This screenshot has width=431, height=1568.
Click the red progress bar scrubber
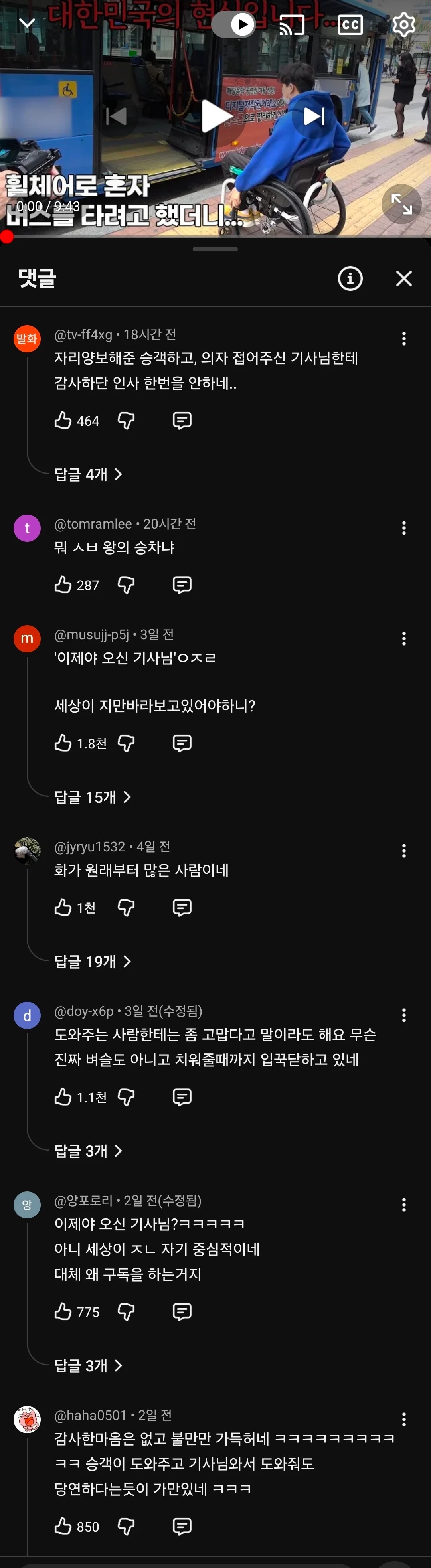[7, 237]
